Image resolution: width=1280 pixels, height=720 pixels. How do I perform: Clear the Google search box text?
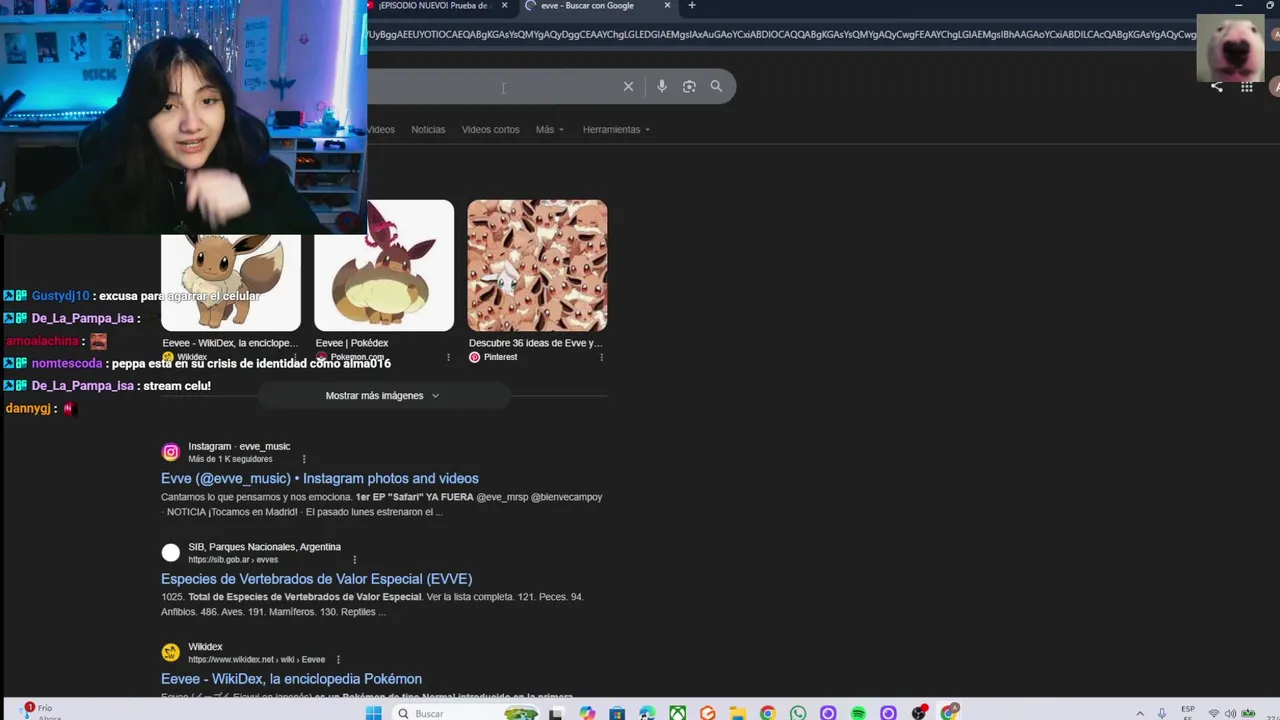point(628,87)
